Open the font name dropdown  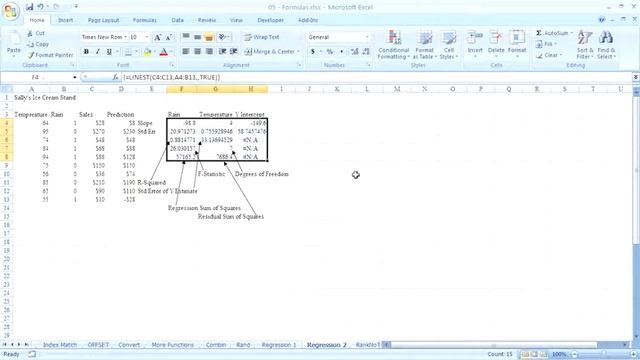coord(125,37)
